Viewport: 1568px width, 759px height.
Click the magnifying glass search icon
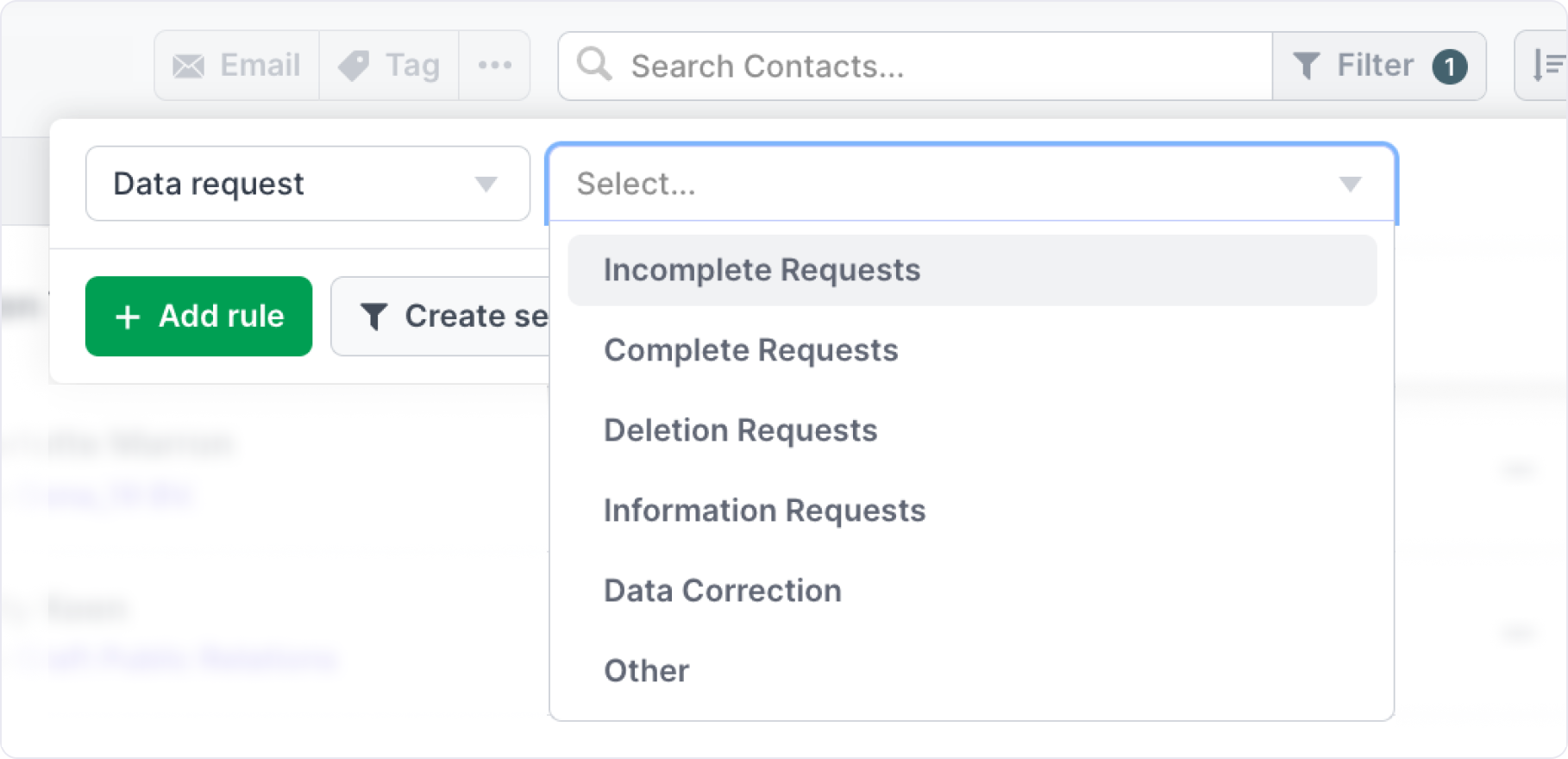pyautogui.click(x=594, y=65)
